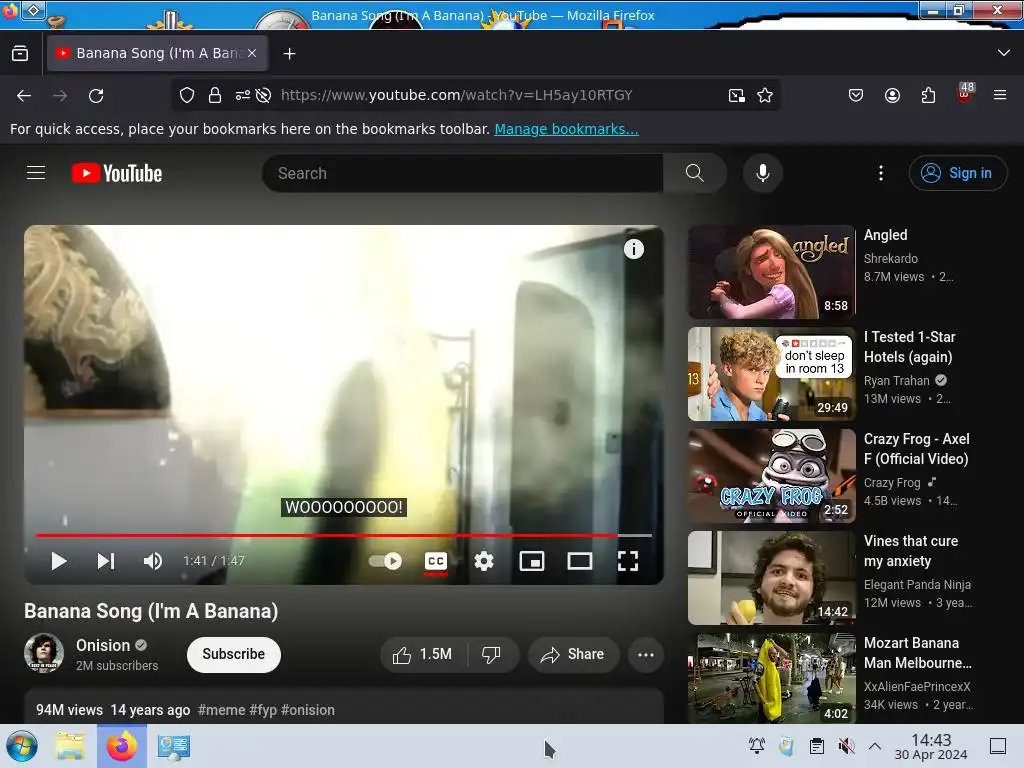Click the autoplay blocked icon in address bar
1024x768 pixels.
click(x=263, y=95)
